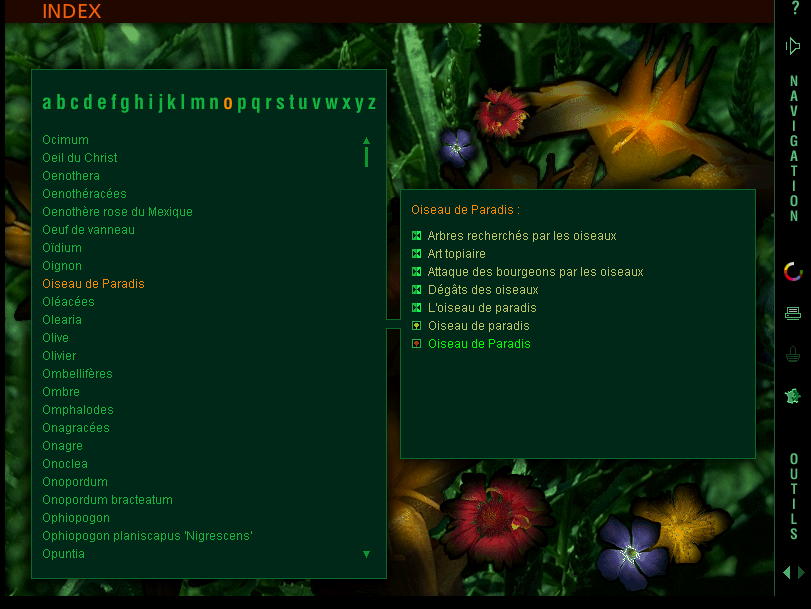Screen dimensions: 811x609
Task: Go back with the left arrow icon
Action: [x=787, y=572]
